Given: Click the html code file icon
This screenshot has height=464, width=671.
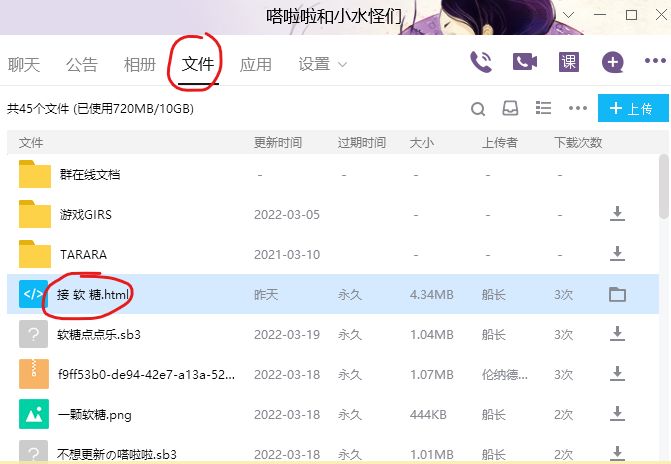Looking at the screenshot, I should pyautogui.click(x=33, y=294).
